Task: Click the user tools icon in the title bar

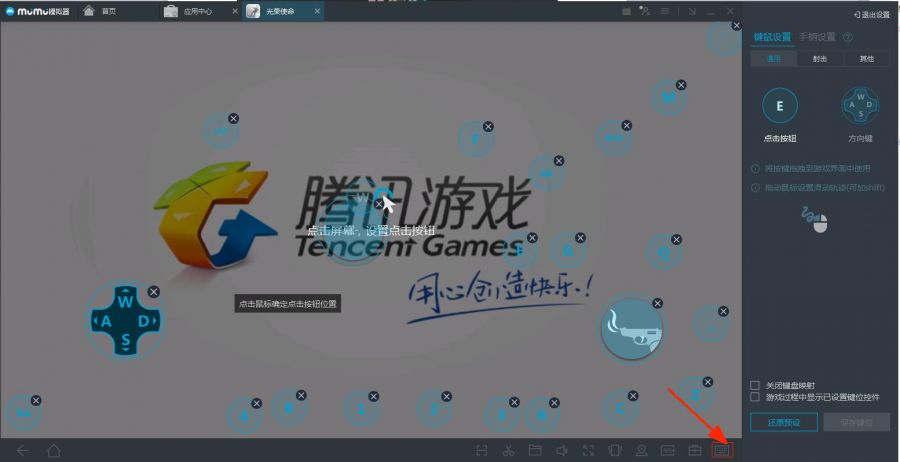Action: tap(645, 11)
